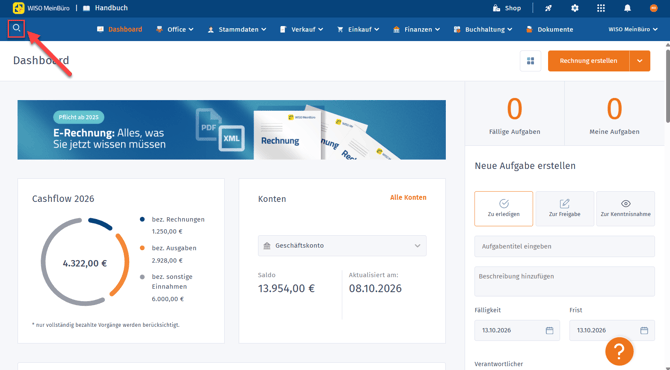Open the Dokumente menu item
This screenshot has height=370, width=670.
click(550, 29)
